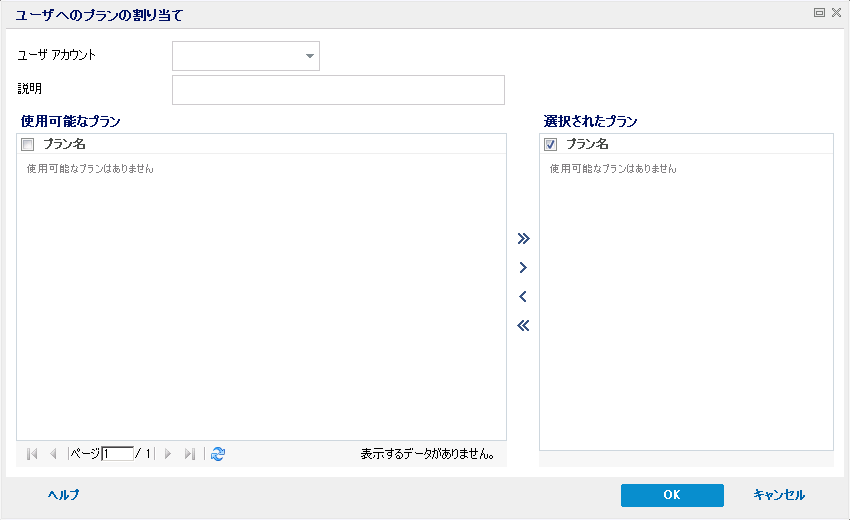
Task: Move all plans to selected list
Action: click(x=522, y=239)
